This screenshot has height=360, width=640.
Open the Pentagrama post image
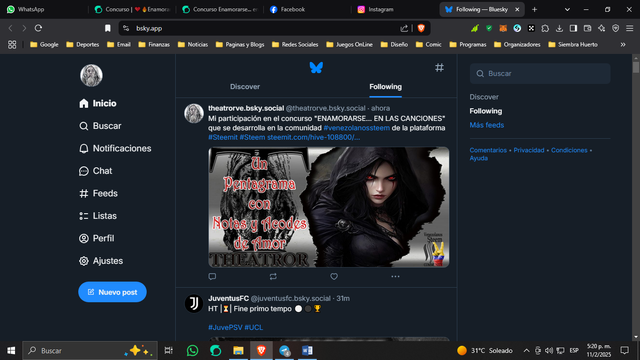329,207
